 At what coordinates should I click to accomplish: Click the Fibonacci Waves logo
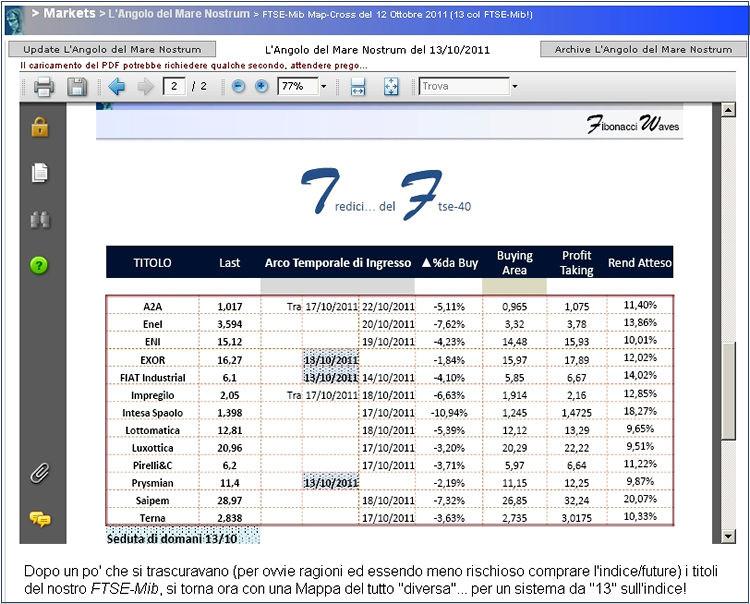click(x=633, y=124)
